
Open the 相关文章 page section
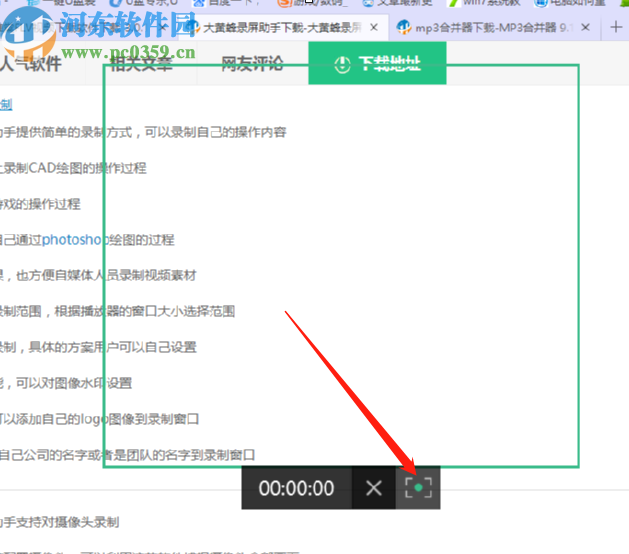[x=141, y=63]
